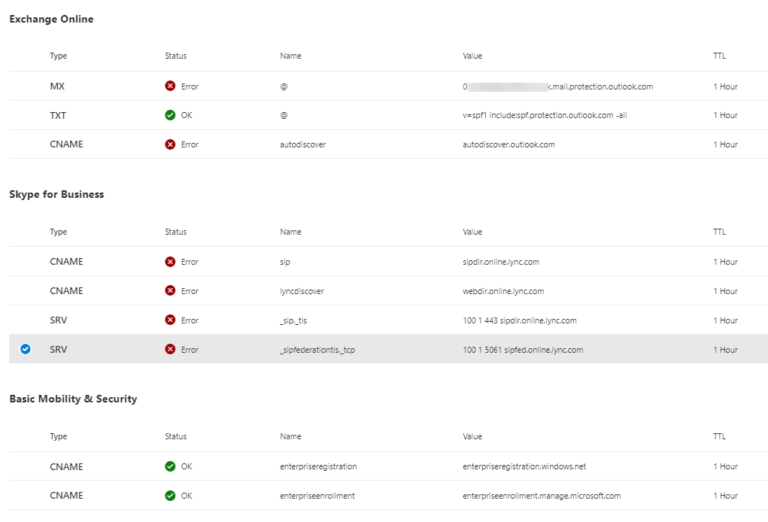Image resolution: width=768 pixels, height=522 pixels.
Task: Click the Value column header under Skype for Business
Action: pos(472,232)
